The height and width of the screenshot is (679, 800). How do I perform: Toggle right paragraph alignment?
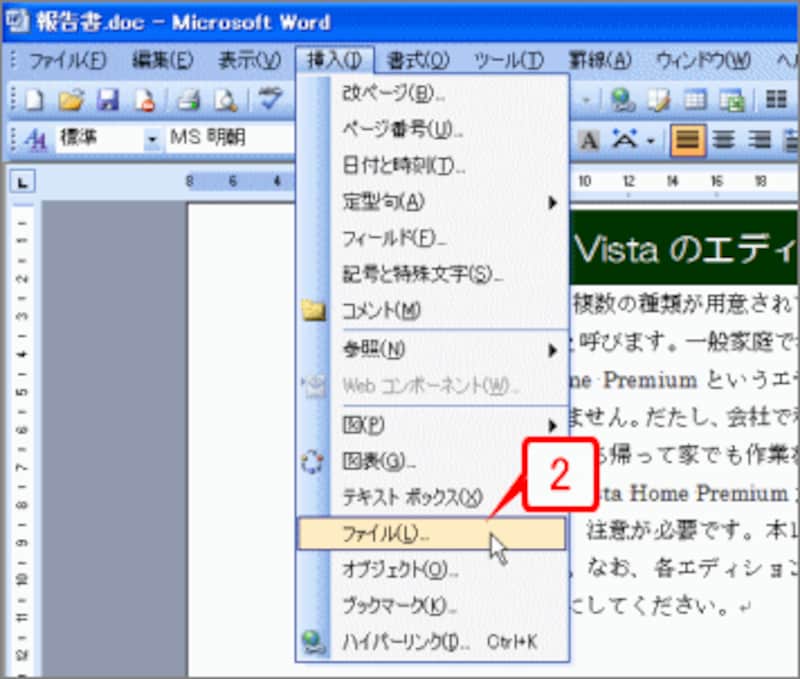point(758,140)
